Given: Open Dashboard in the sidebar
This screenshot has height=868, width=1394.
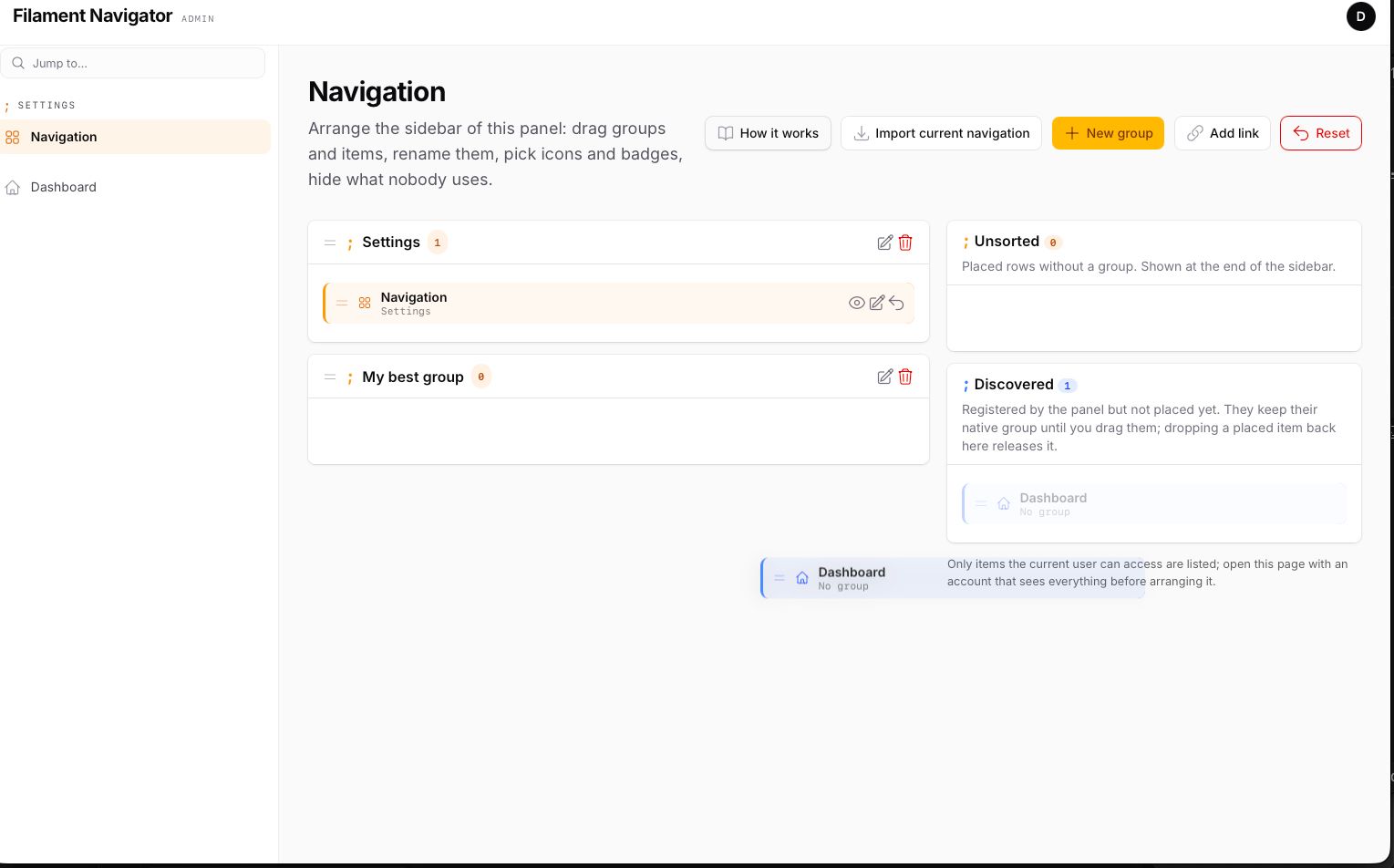Looking at the screenshot, I should point(135,187).
